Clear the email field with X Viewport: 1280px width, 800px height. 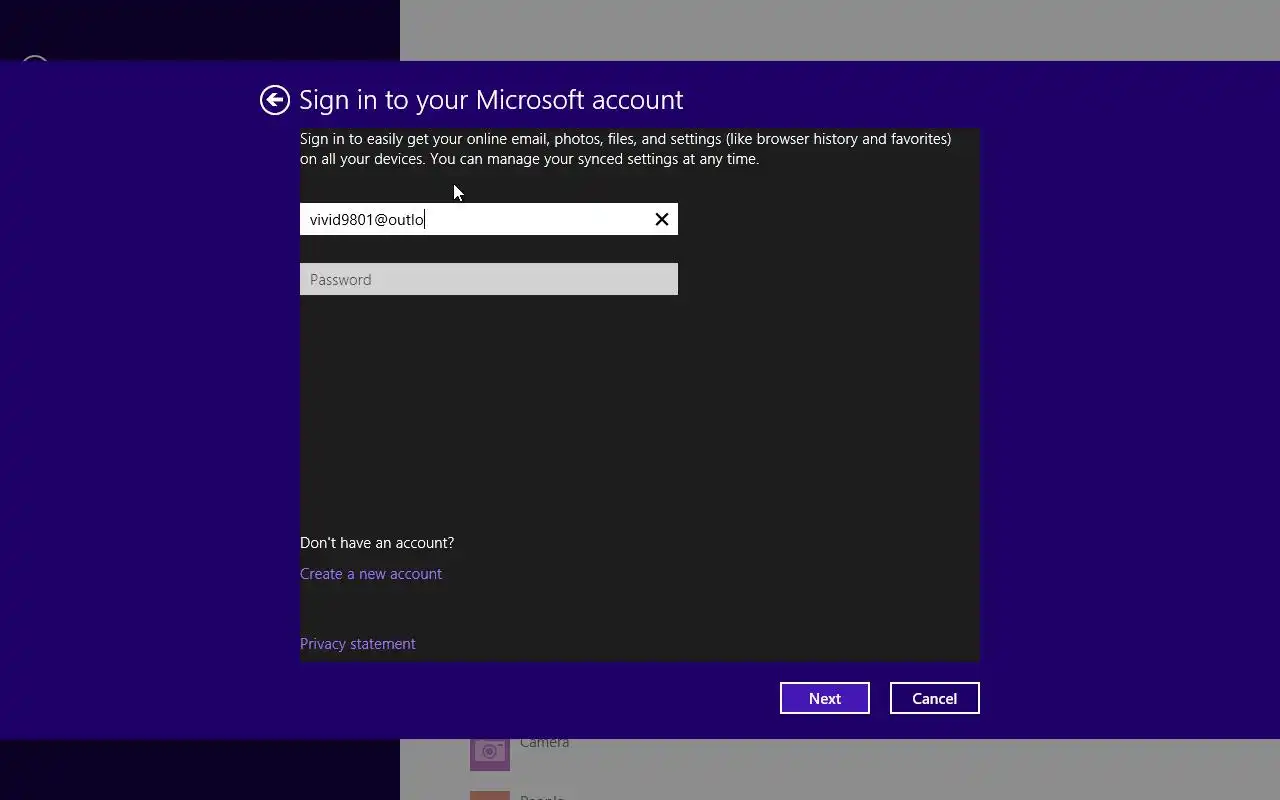[662, 219]
